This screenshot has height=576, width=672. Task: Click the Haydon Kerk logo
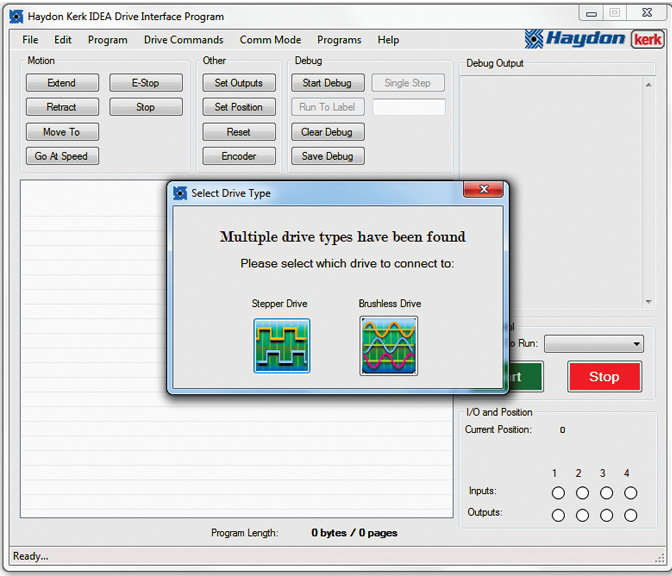594,39
